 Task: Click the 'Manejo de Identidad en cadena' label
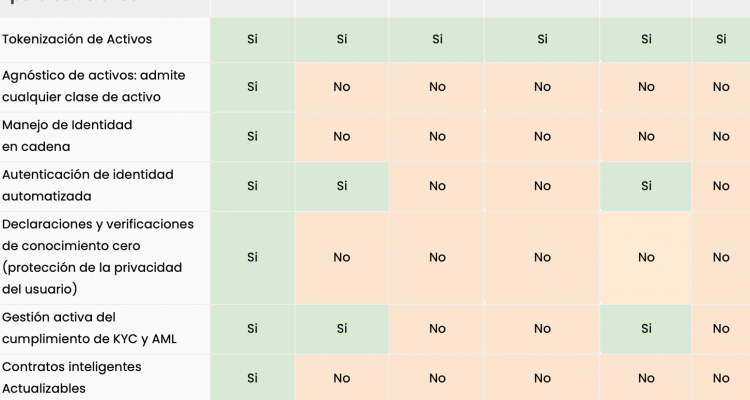(67, 136)
